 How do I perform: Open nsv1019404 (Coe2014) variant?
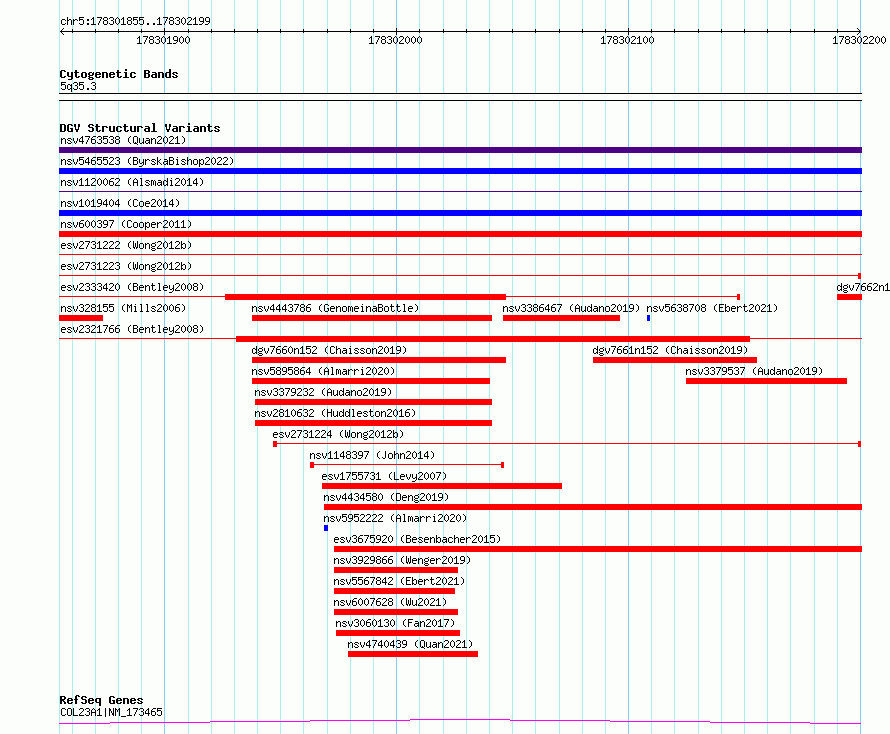click(x=120, y=203)
